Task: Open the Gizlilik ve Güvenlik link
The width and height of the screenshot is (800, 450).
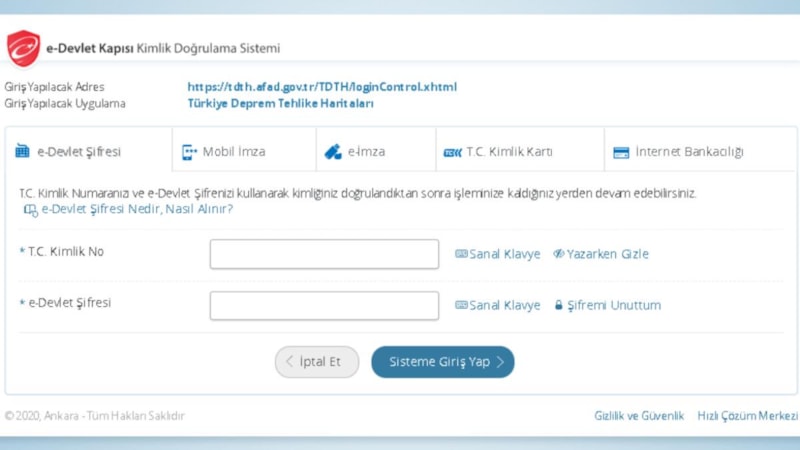Action: [x=639, y=416]
